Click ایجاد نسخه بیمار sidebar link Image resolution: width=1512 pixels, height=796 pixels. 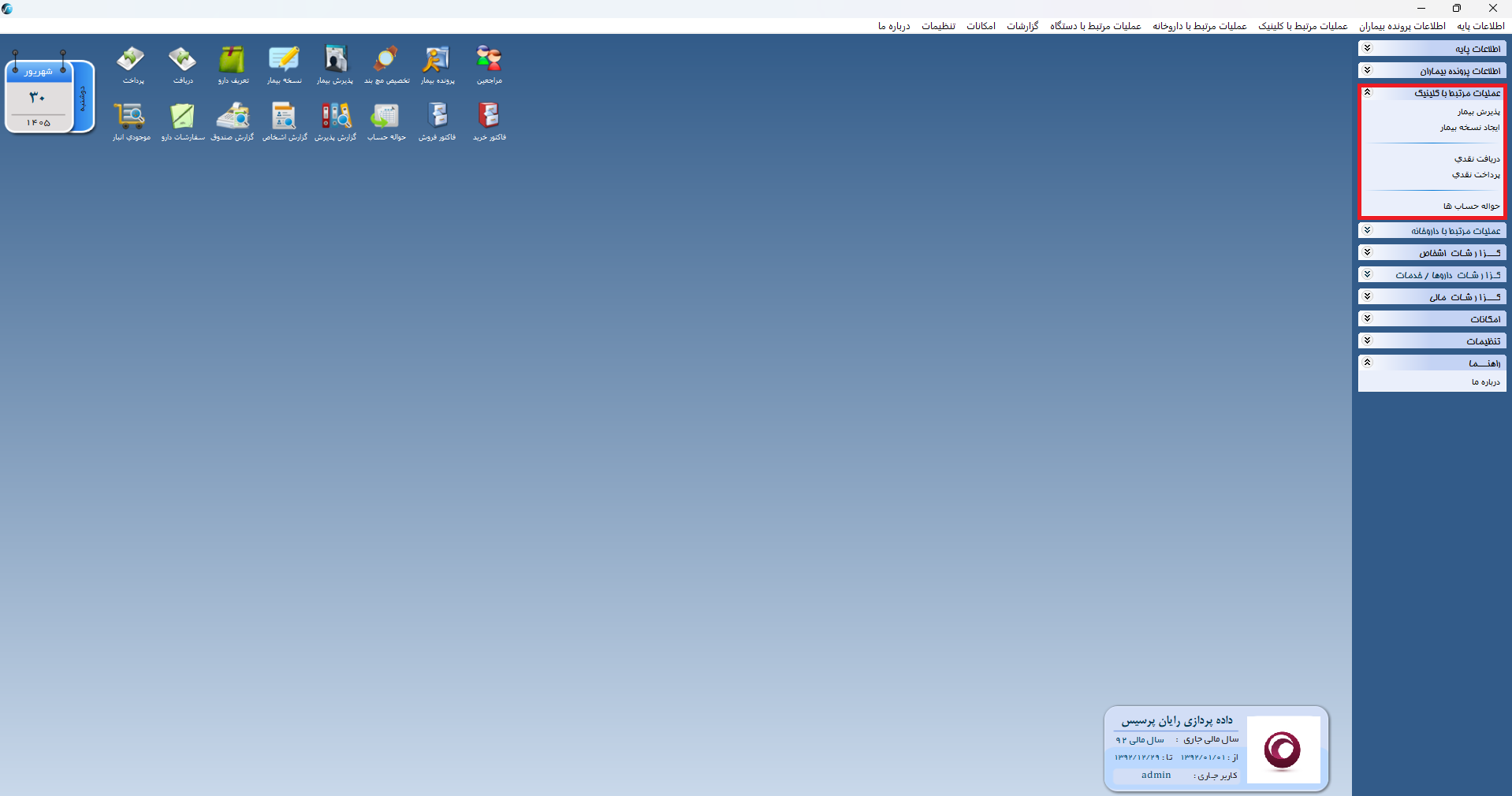pos(1469,128)
